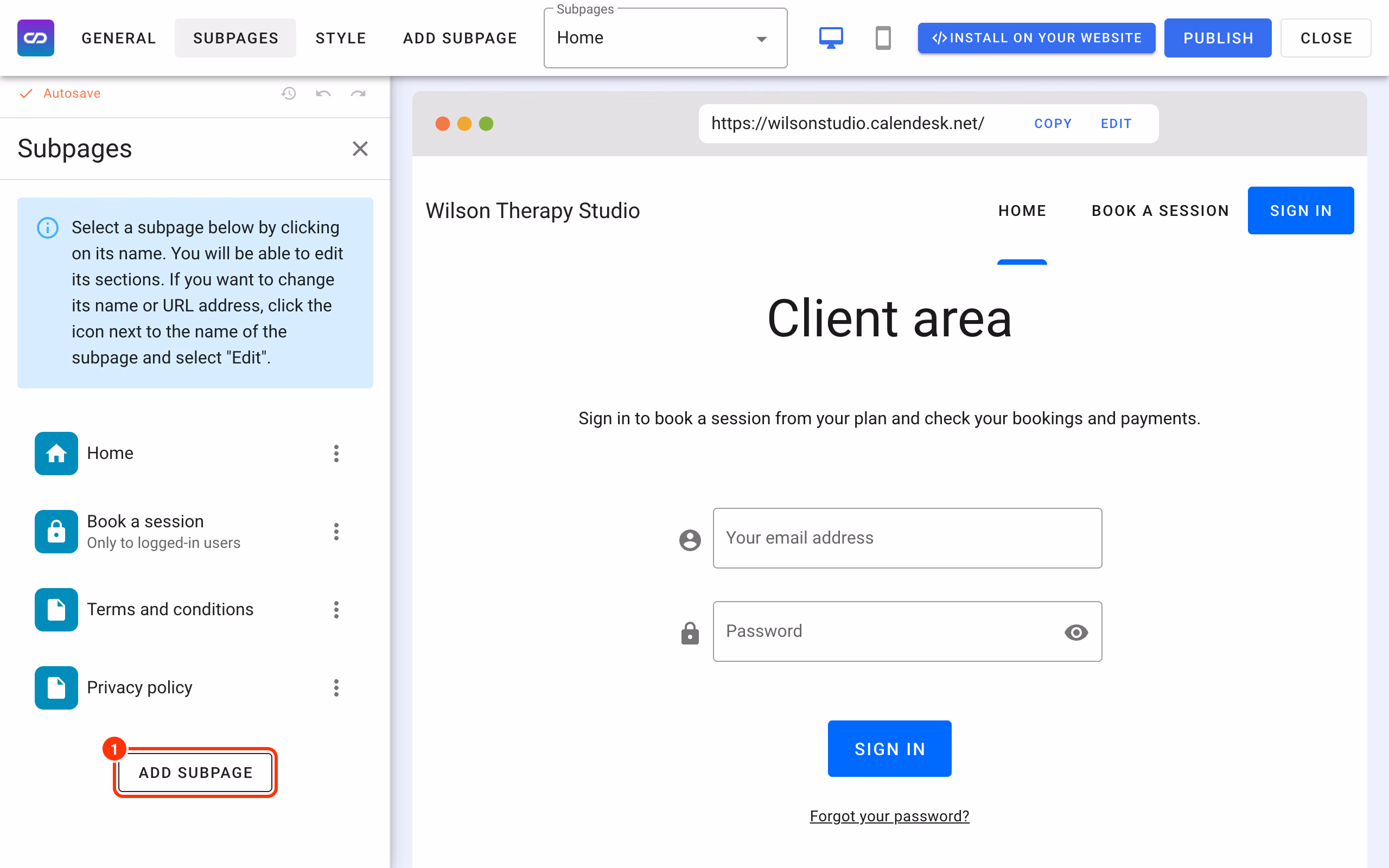Select Terms and conditions subpage name
Viewport: 1389px width, 868px height.
point(170,610)
